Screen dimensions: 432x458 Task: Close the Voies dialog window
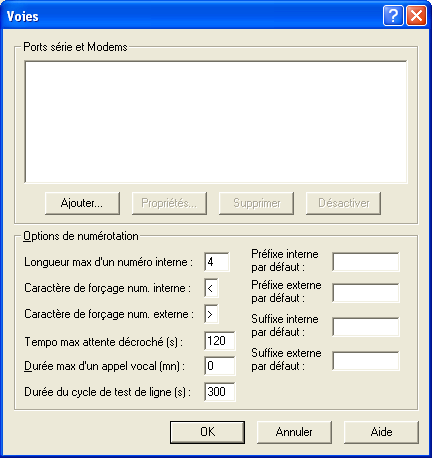pyautogui.click(x=416, y=15)
